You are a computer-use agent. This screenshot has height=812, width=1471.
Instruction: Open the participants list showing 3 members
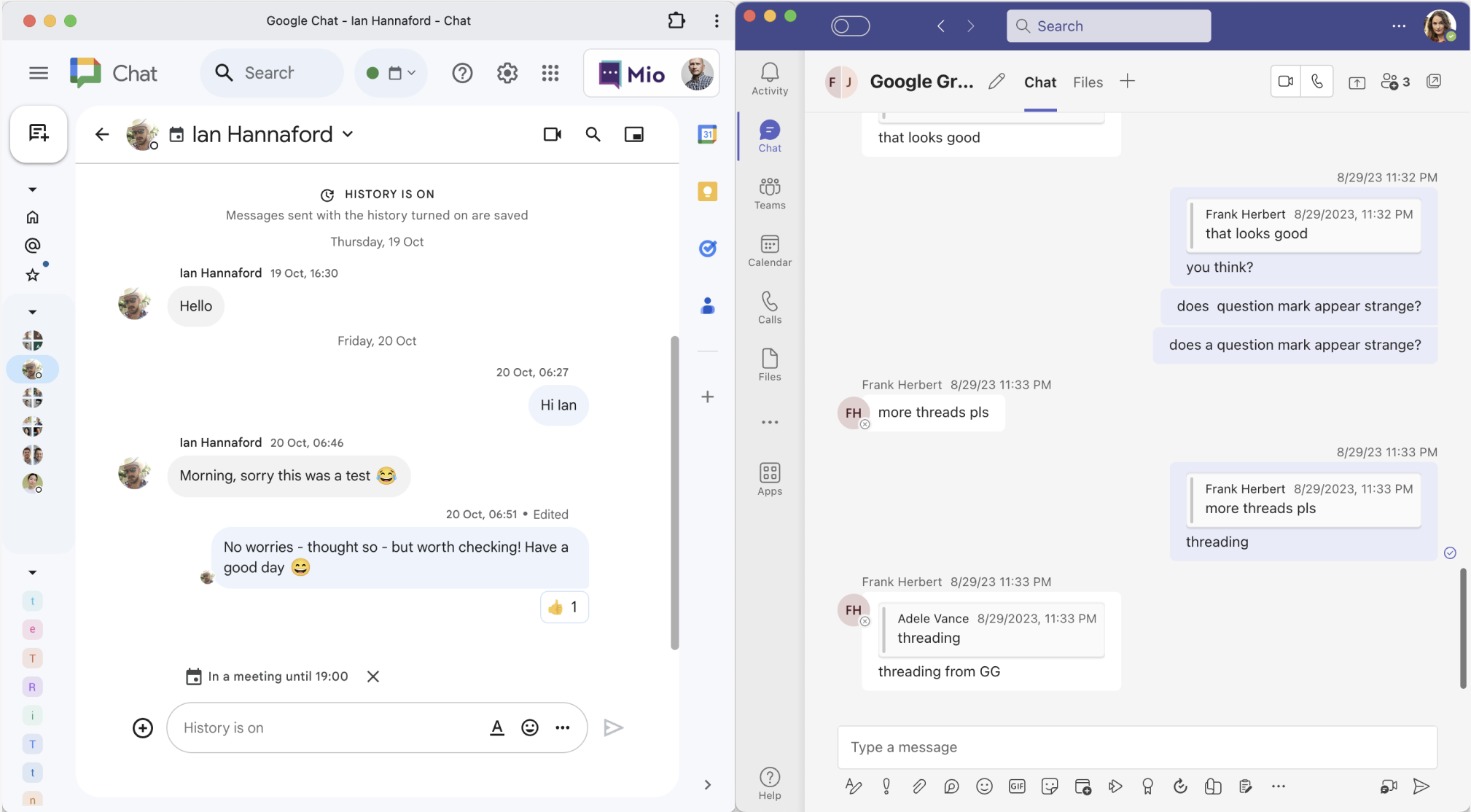[1392, 81]
